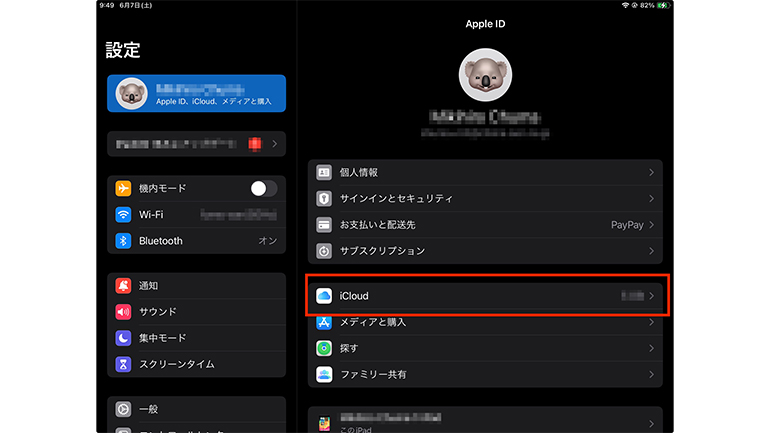
Task: Tap the Apple ID page title
Action: click(x=485, y=24)
